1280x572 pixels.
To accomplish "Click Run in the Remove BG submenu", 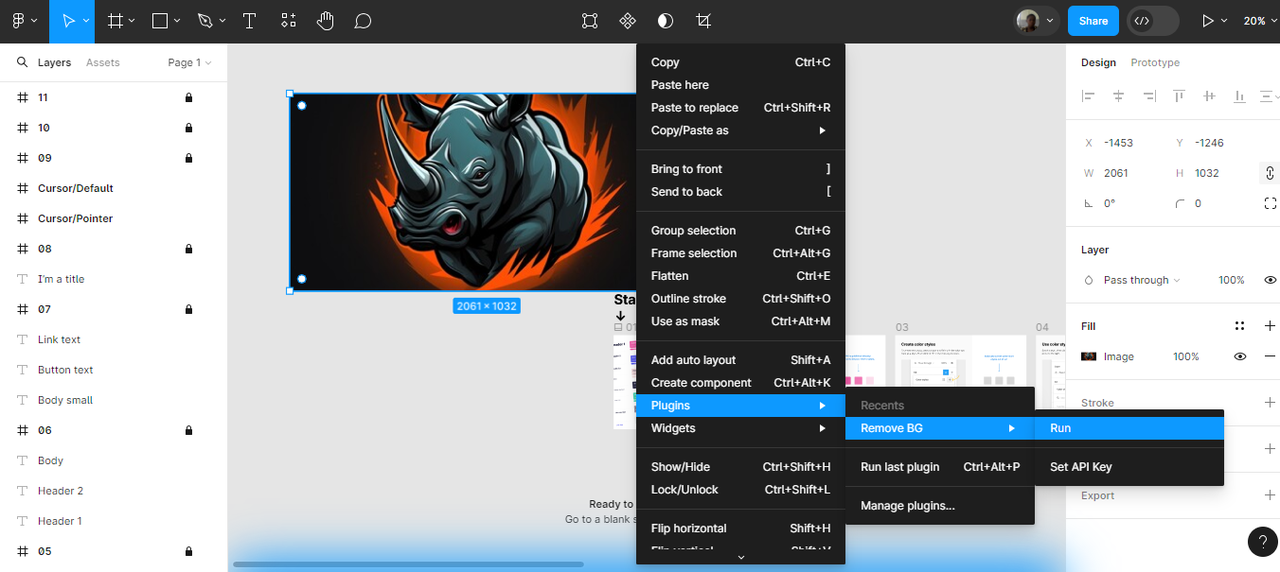I will 1130,428.
